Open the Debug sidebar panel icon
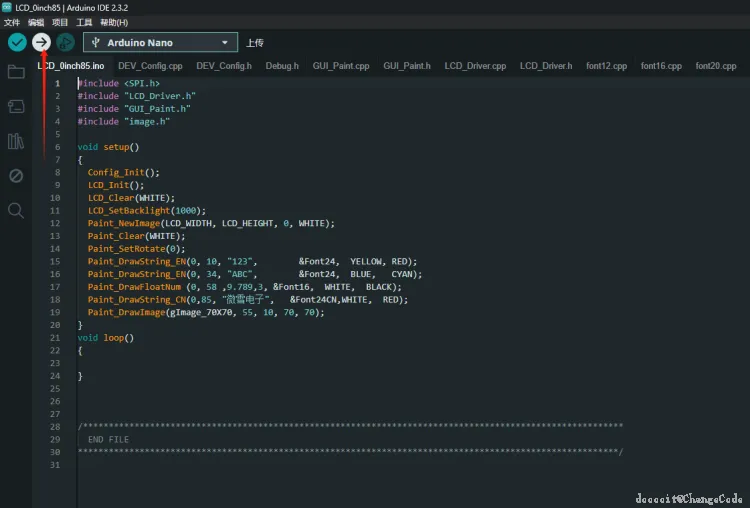This screenshot has height=508, width=750. (16, 176)
